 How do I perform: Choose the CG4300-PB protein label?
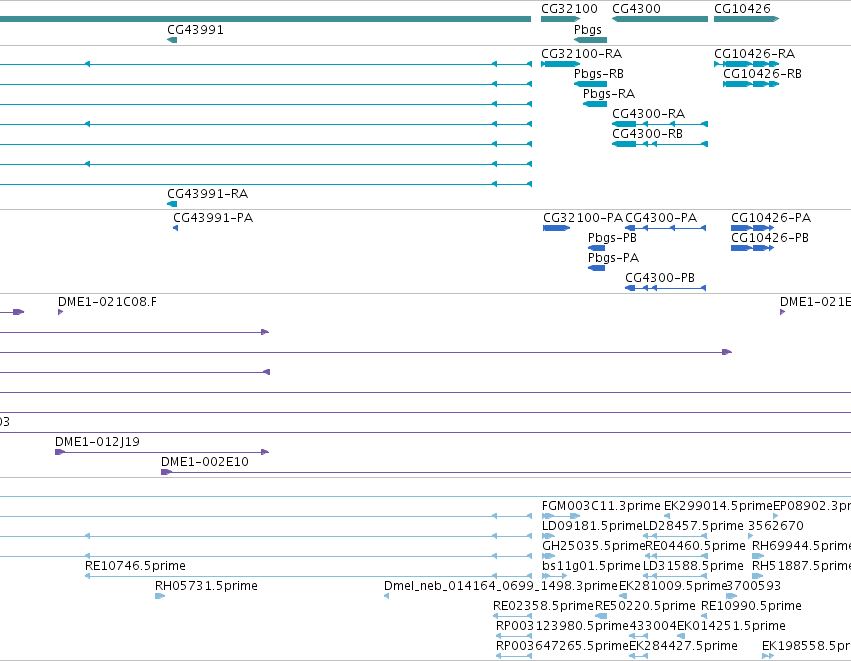click(x=660, y=278)
